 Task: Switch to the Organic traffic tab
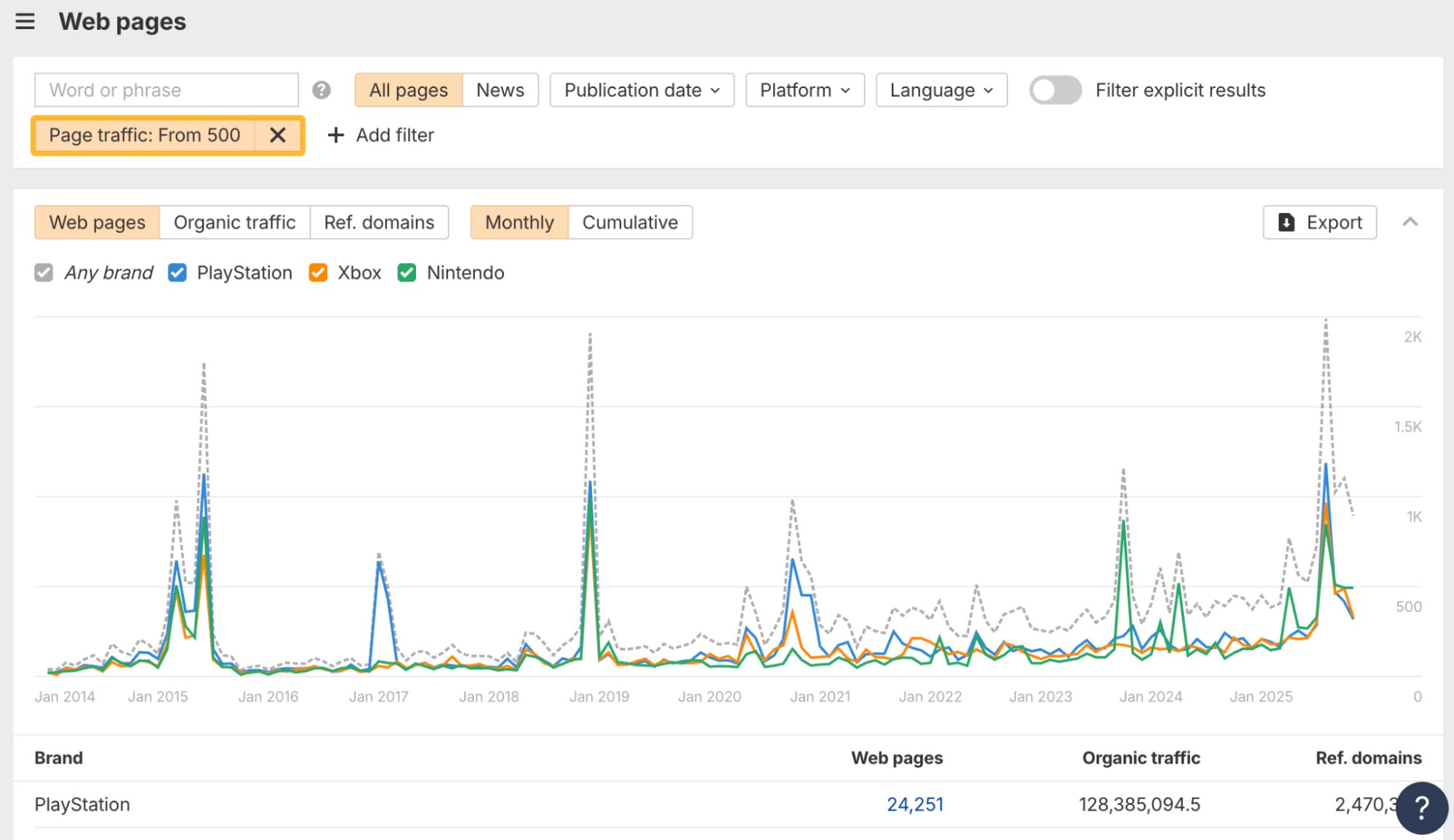point(234,223)
